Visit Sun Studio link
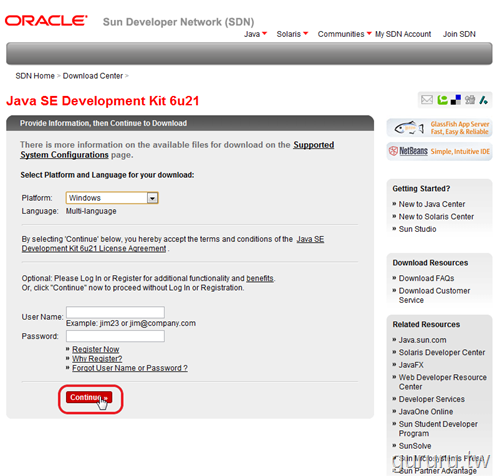The width and height of the screenshot is (500, 476). [x=417, y=229]
